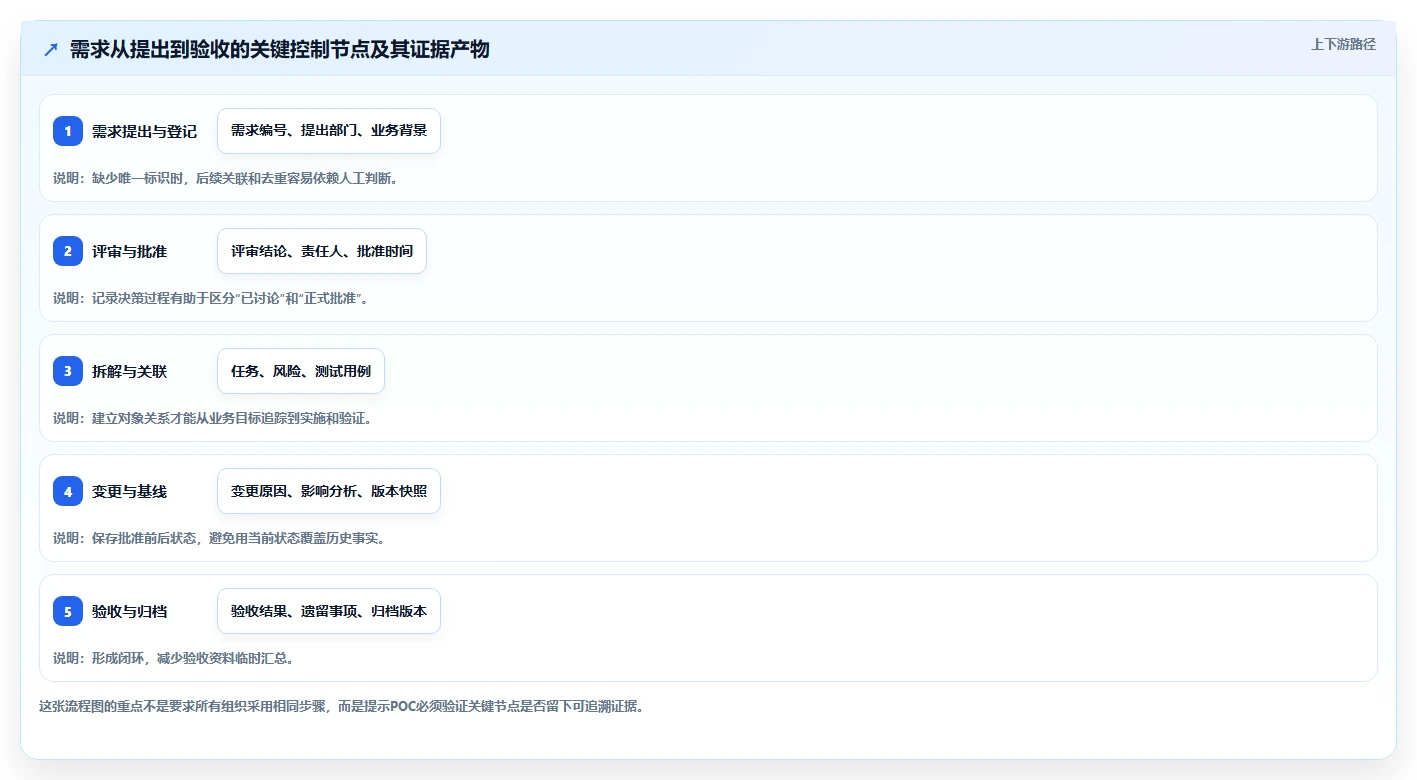Screen dimensions: 1417x780
Task: Click the 拆解与关联 step title
Action: pos(130,371)
